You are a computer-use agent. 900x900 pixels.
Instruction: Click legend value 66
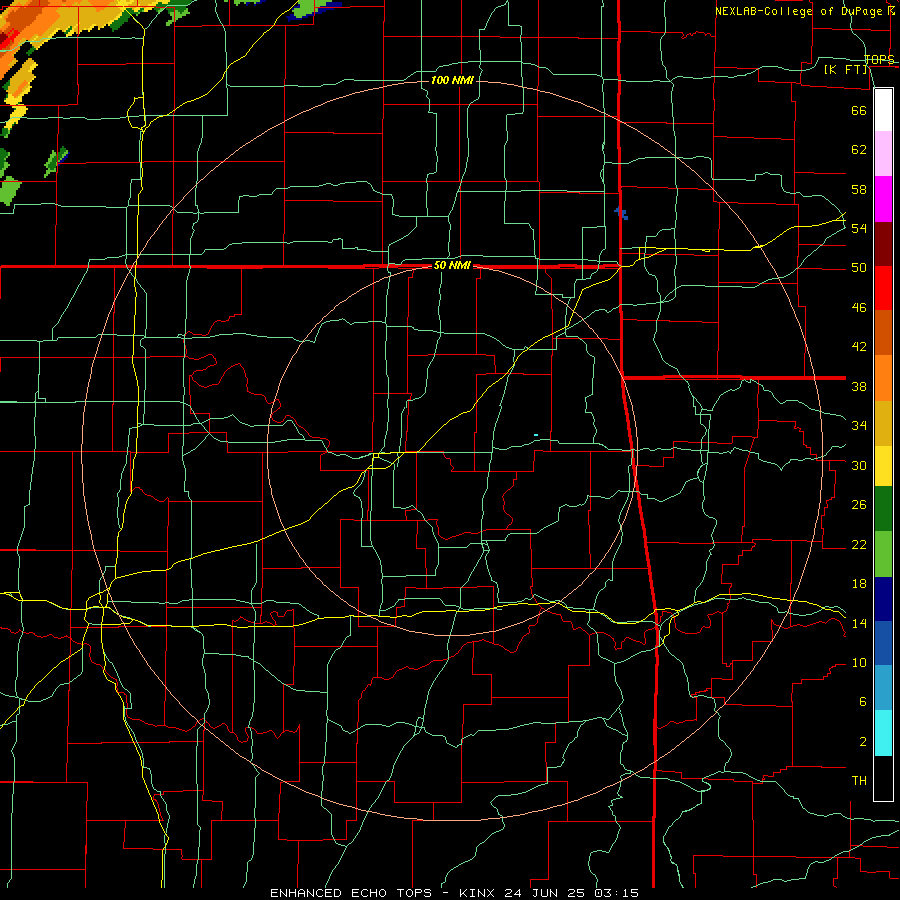tap(859, 111)
